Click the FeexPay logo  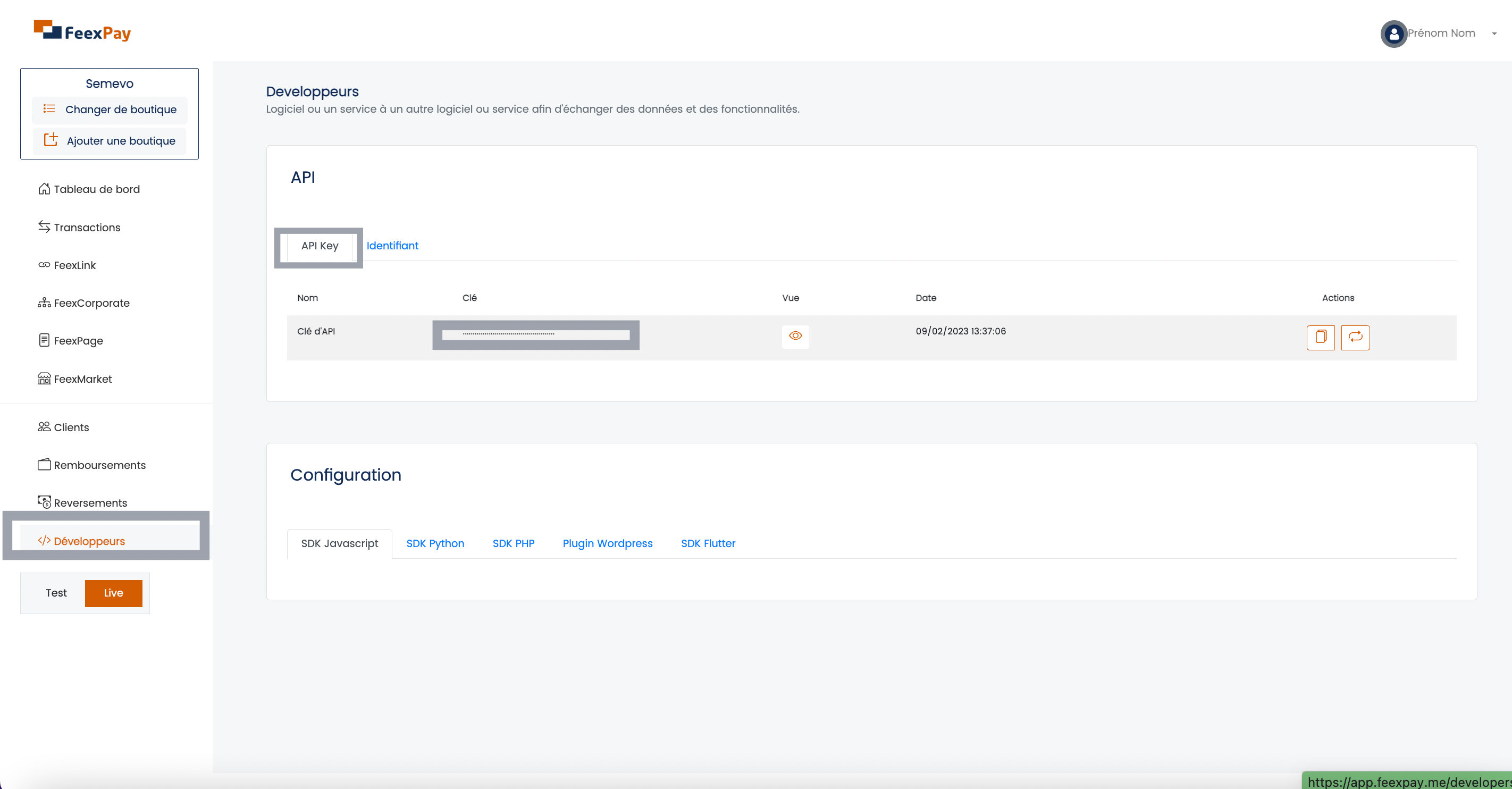coord(82,31)
